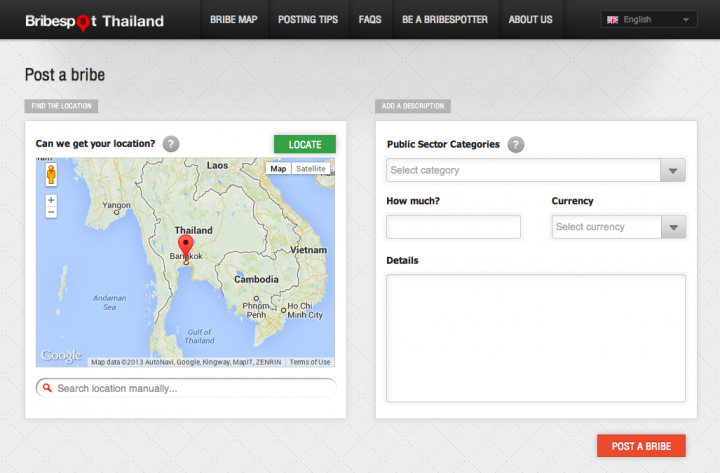Screen dimensions: 720x473
Task: Click the Post a bribe heading
Action: pyautogui.click(x=65, y=75)
